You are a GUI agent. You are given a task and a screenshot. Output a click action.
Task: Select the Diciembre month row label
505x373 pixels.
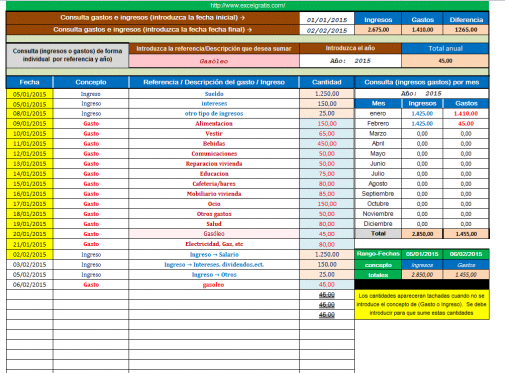378,224
